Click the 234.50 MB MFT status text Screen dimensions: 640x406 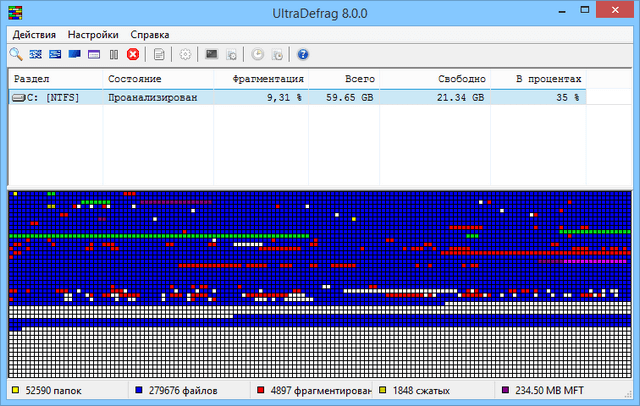549,390
